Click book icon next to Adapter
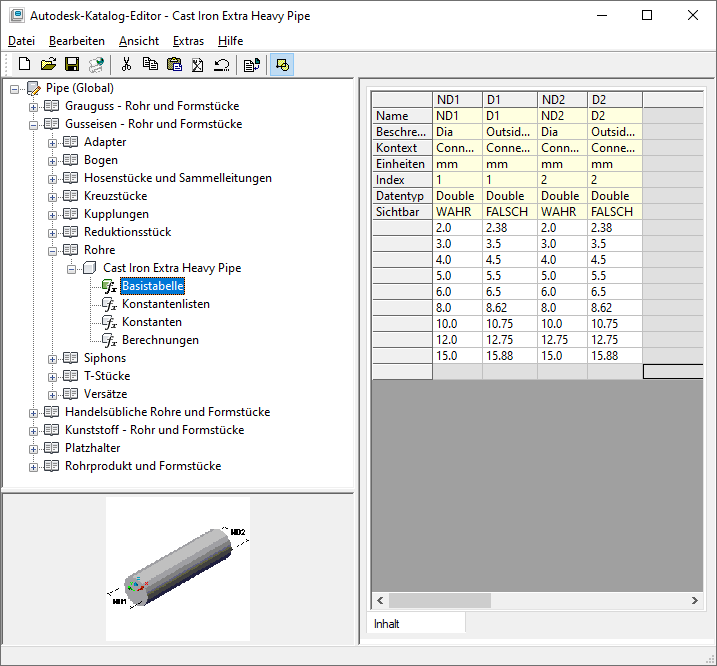Viewport: 717px width, 666px height. (x=70, y=142)
